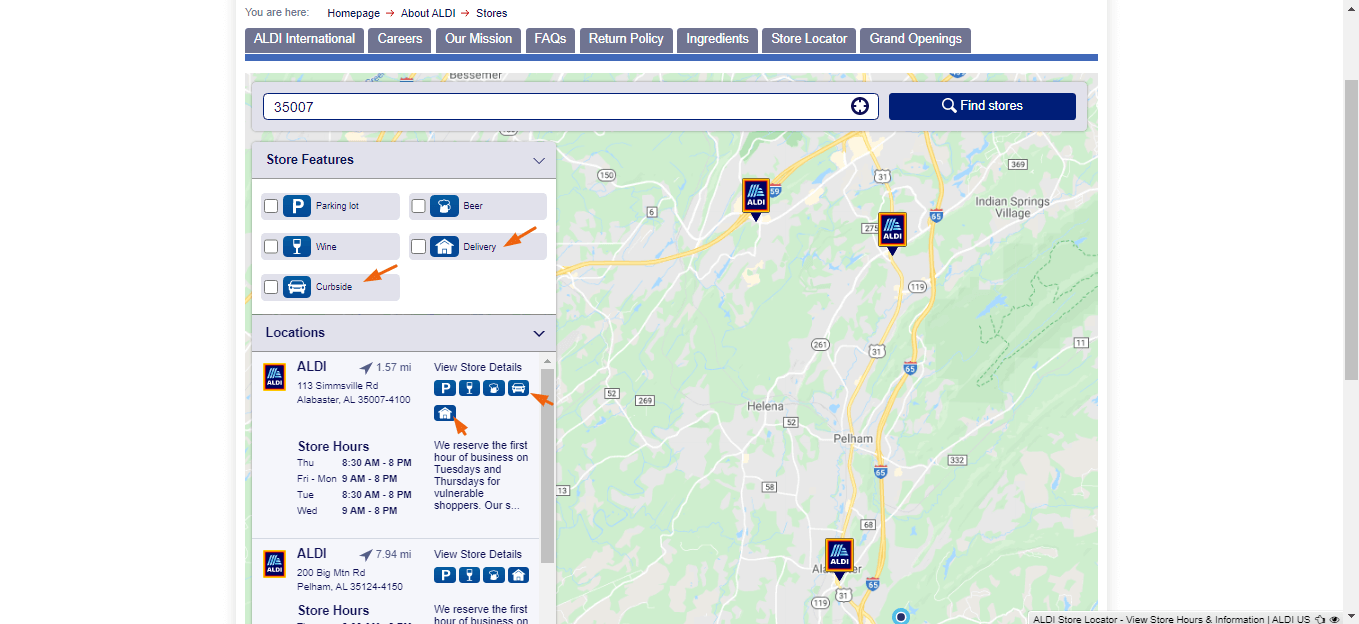Click the Wine glass filter icon
This screenshot has width=1359, height=624.
point(297,247)
